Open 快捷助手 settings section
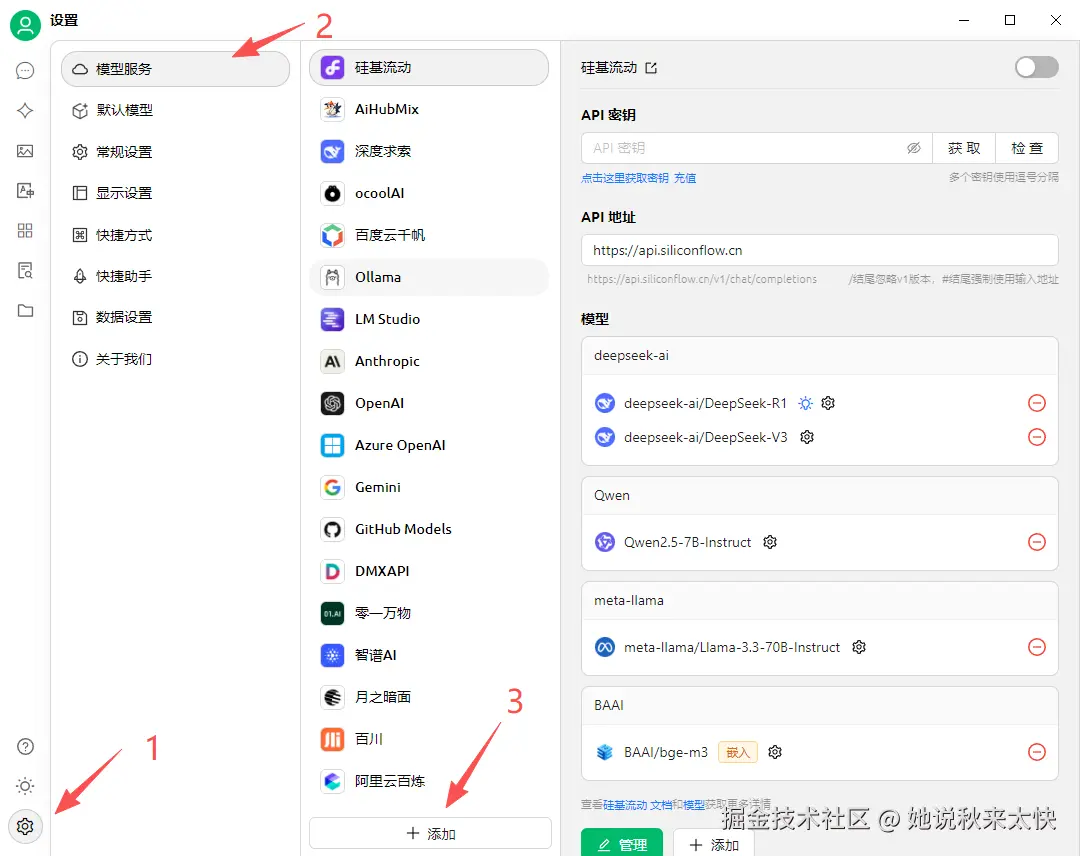This screenshot has height=856, width=1080. (176, 276)
